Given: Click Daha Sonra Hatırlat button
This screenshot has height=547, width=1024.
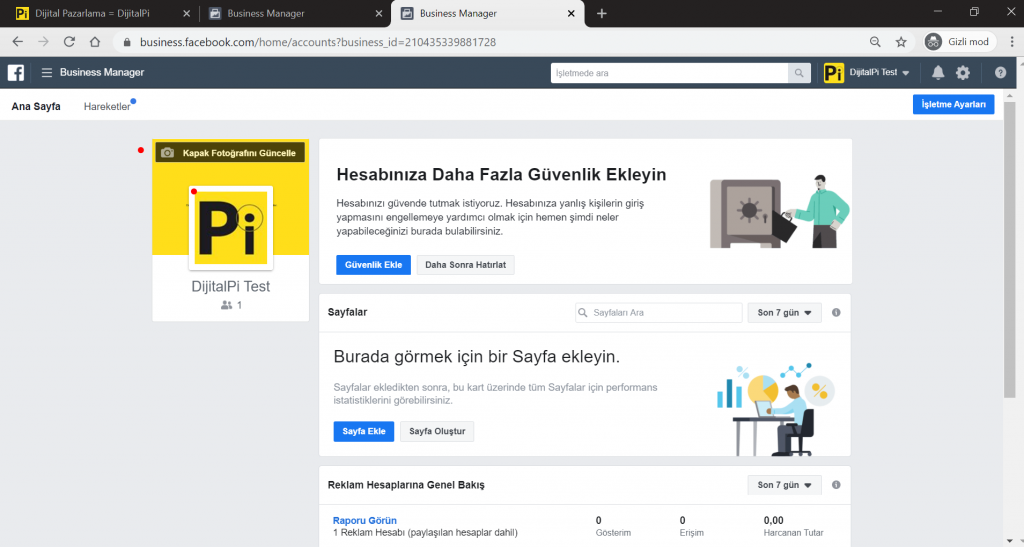Looking at the screenshot, I should point(466,265).
